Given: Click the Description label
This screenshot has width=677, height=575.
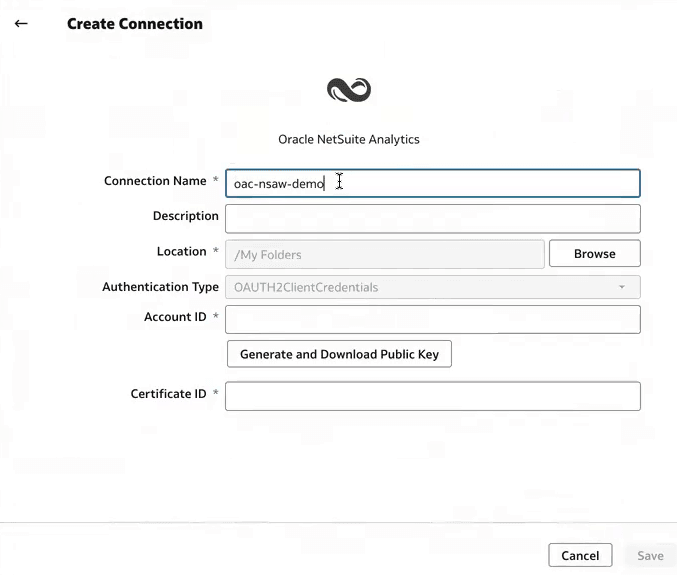Looking at the screenshot, I should pos(186,216).
